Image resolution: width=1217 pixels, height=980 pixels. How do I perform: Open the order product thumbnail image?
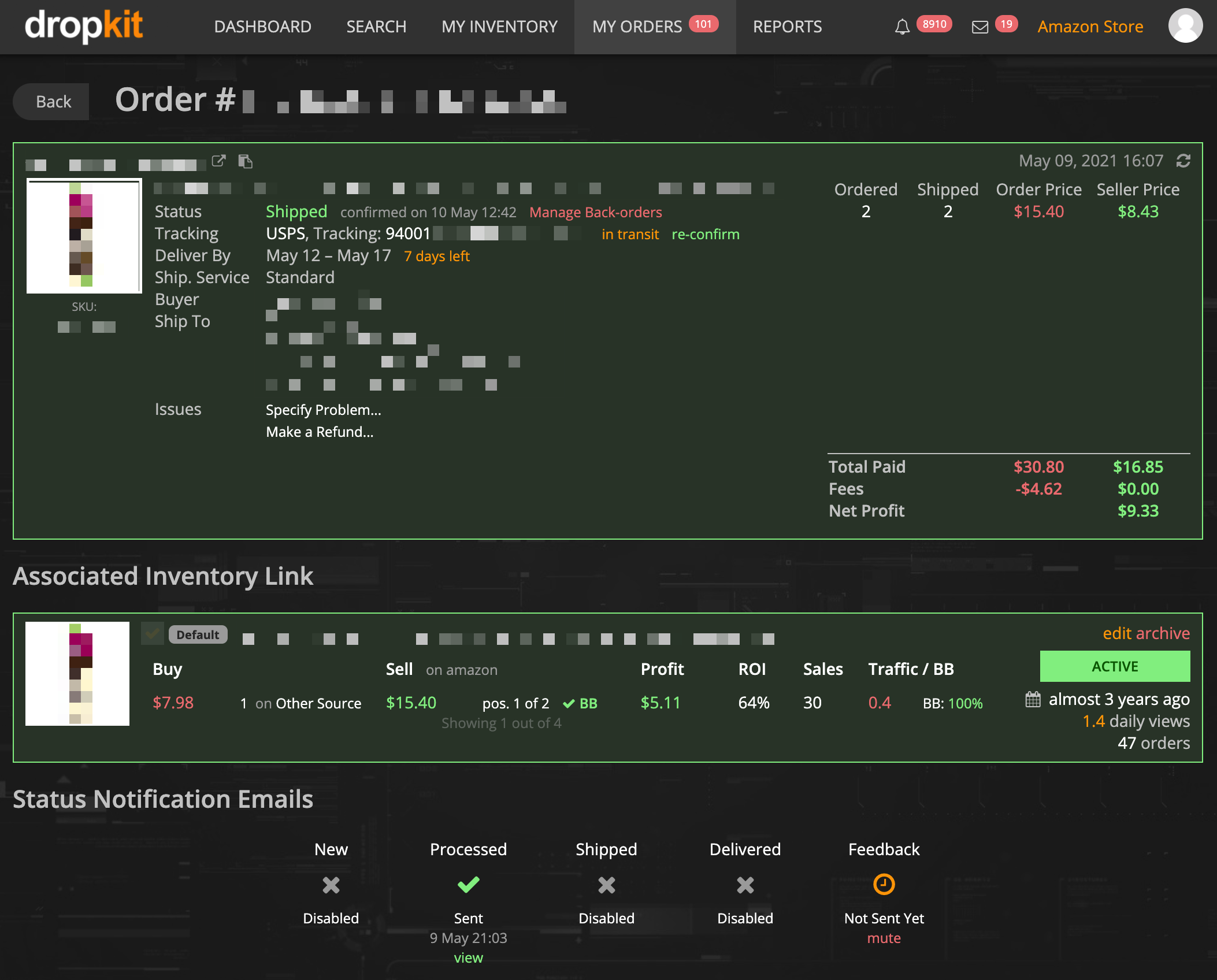(x=84, y=236)
